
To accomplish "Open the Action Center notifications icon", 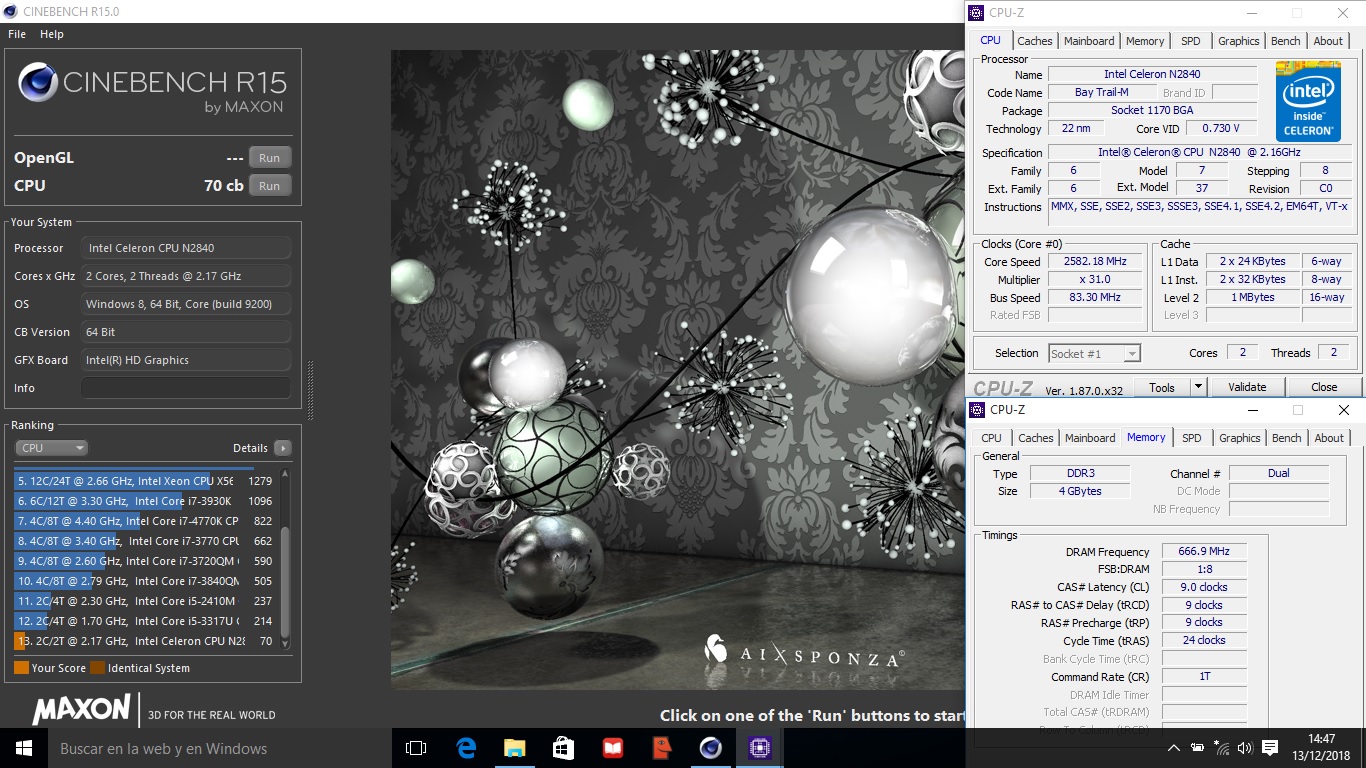I will coord(1270,748).
